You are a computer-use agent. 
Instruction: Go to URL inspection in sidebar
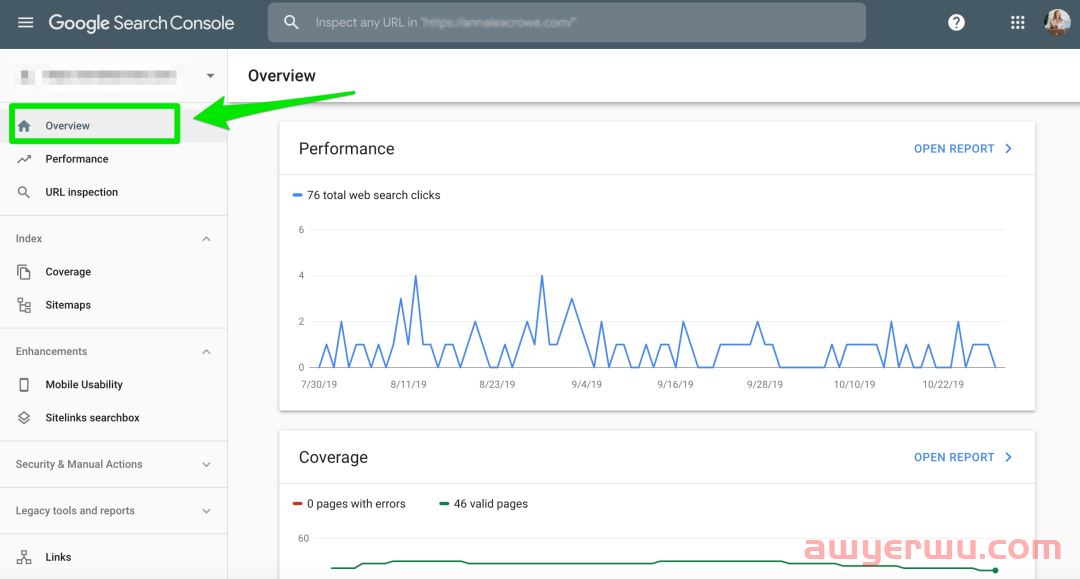tap(81, 192)
